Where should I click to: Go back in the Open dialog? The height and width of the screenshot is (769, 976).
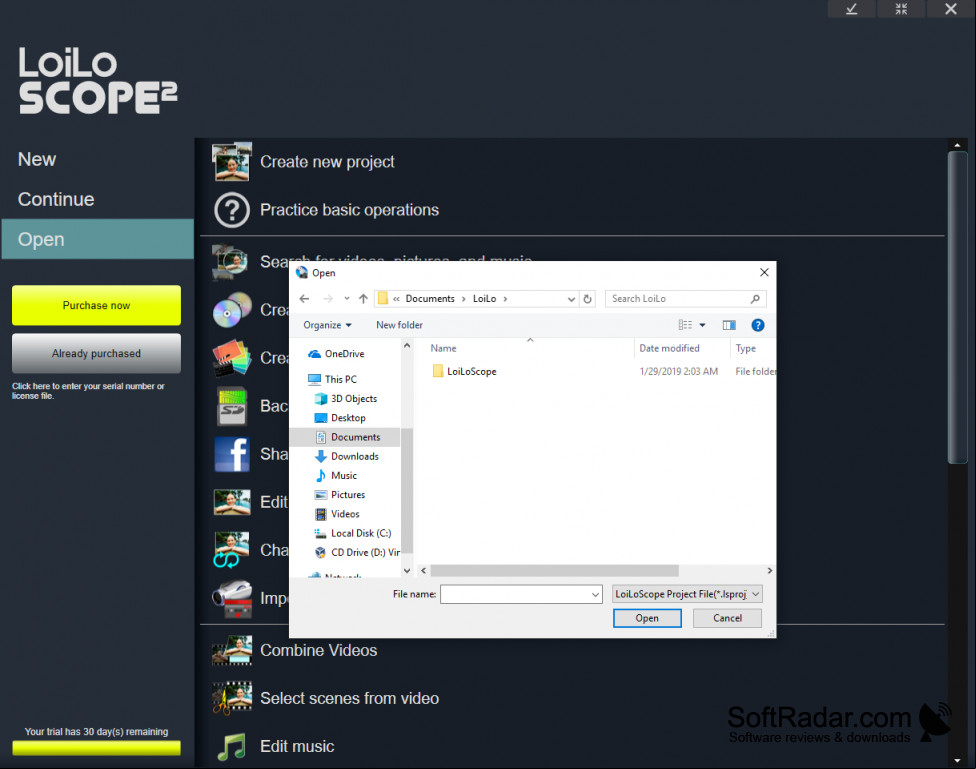304,299
